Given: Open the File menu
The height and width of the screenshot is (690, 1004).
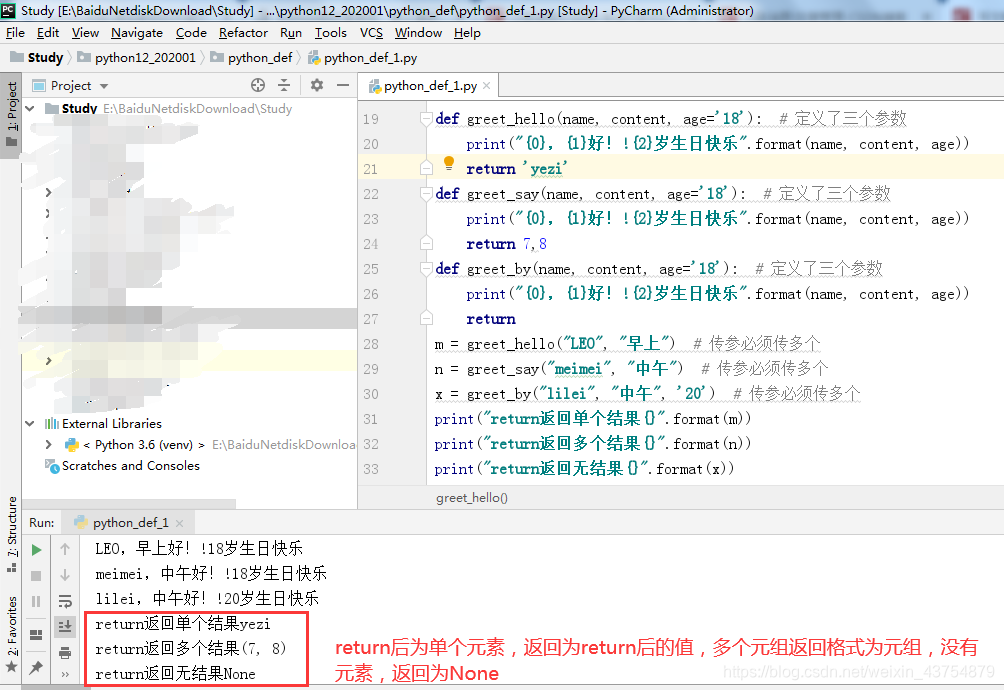Looking at the screenshot, I should [15, 33].
